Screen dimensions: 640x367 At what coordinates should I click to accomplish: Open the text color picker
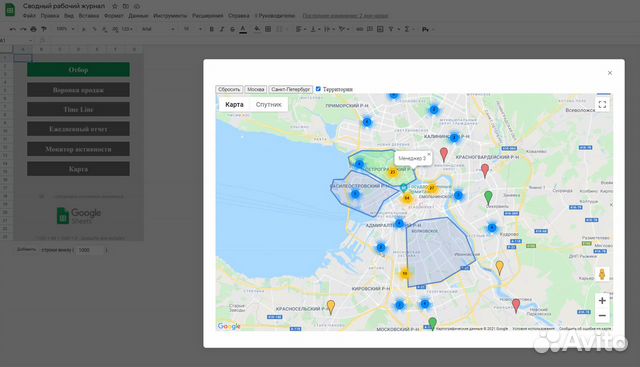pos(243,29)
